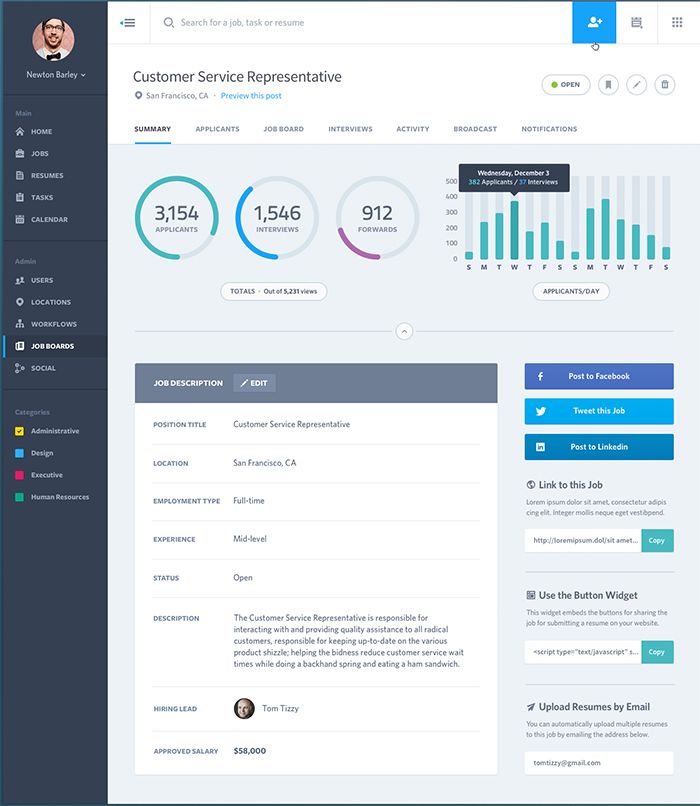
Task: Open Job Boards in the sidebar
Action: (52, 346)
